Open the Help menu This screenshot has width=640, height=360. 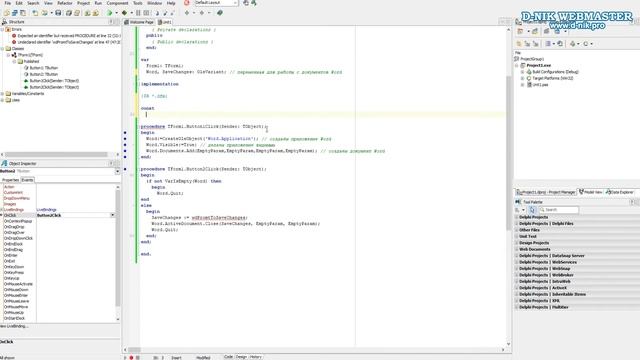coord(171,3)
